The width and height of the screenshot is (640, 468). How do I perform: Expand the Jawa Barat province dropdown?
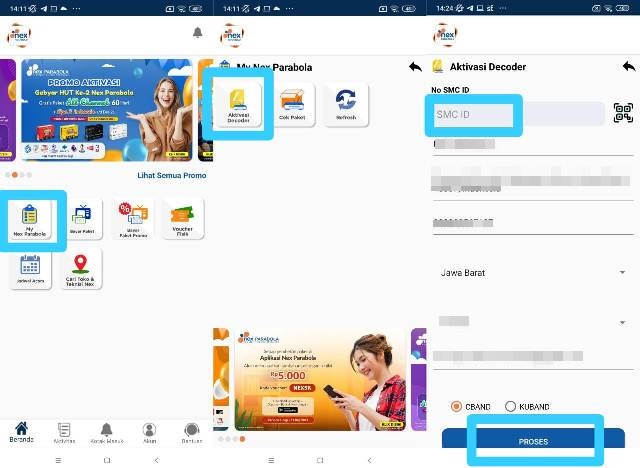click(x=533, y=273)
